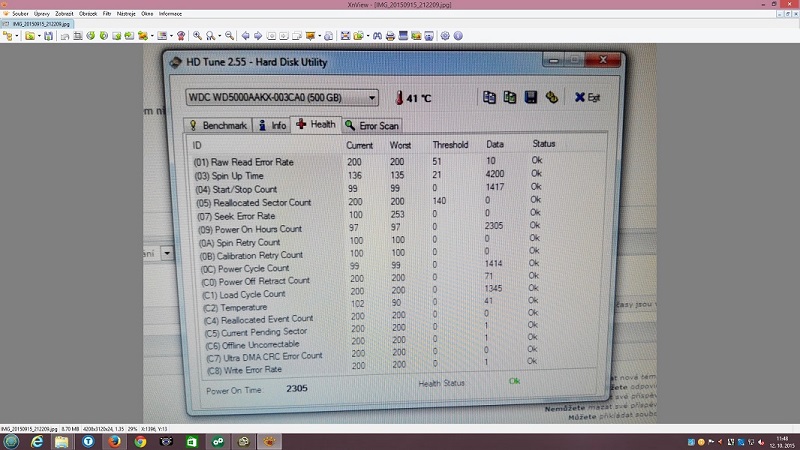Image resolution: width=800 pixels, height=450 pixels.
Task: Click the '8.70 MB' status bar entry
Action: (70, 429)
